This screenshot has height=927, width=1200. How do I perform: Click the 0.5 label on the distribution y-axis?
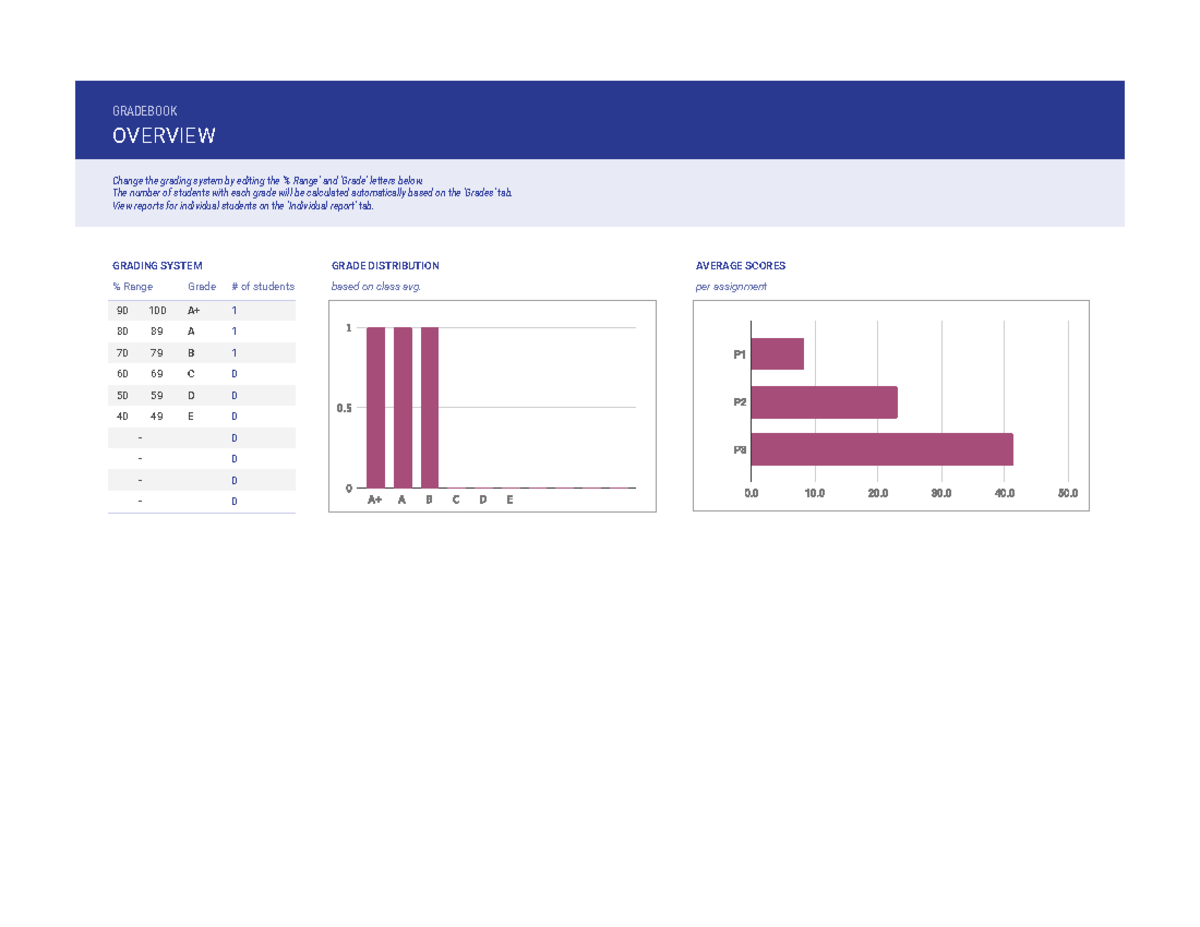[343, 408]
